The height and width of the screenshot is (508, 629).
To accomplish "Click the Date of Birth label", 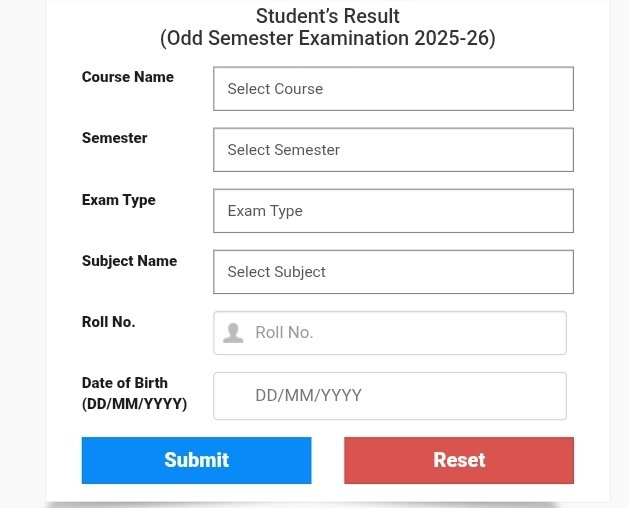I will pyautogui.click(x=125, y=383).
